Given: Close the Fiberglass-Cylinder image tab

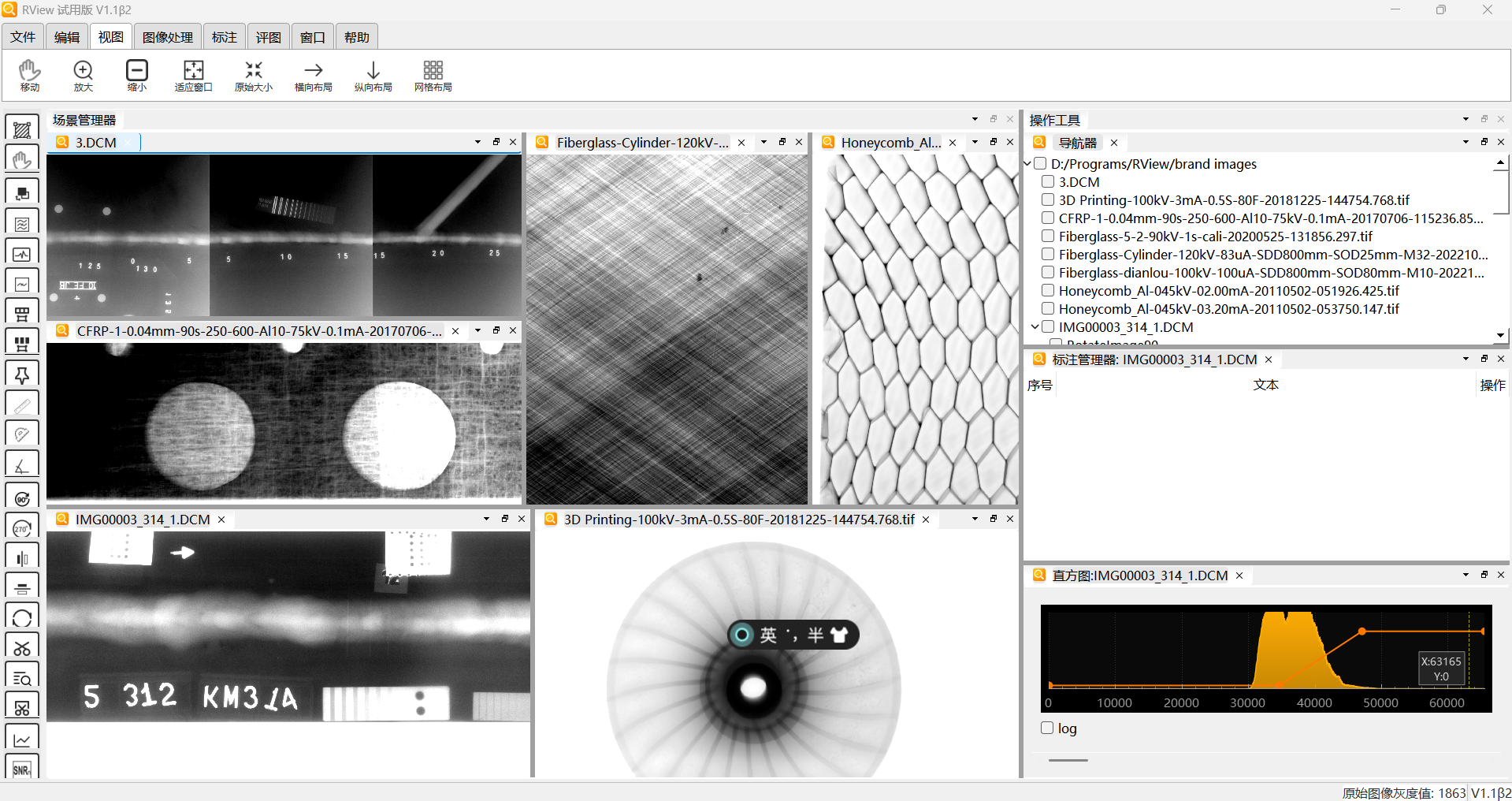Looking at the screenshot, I should tap(741, 143).
